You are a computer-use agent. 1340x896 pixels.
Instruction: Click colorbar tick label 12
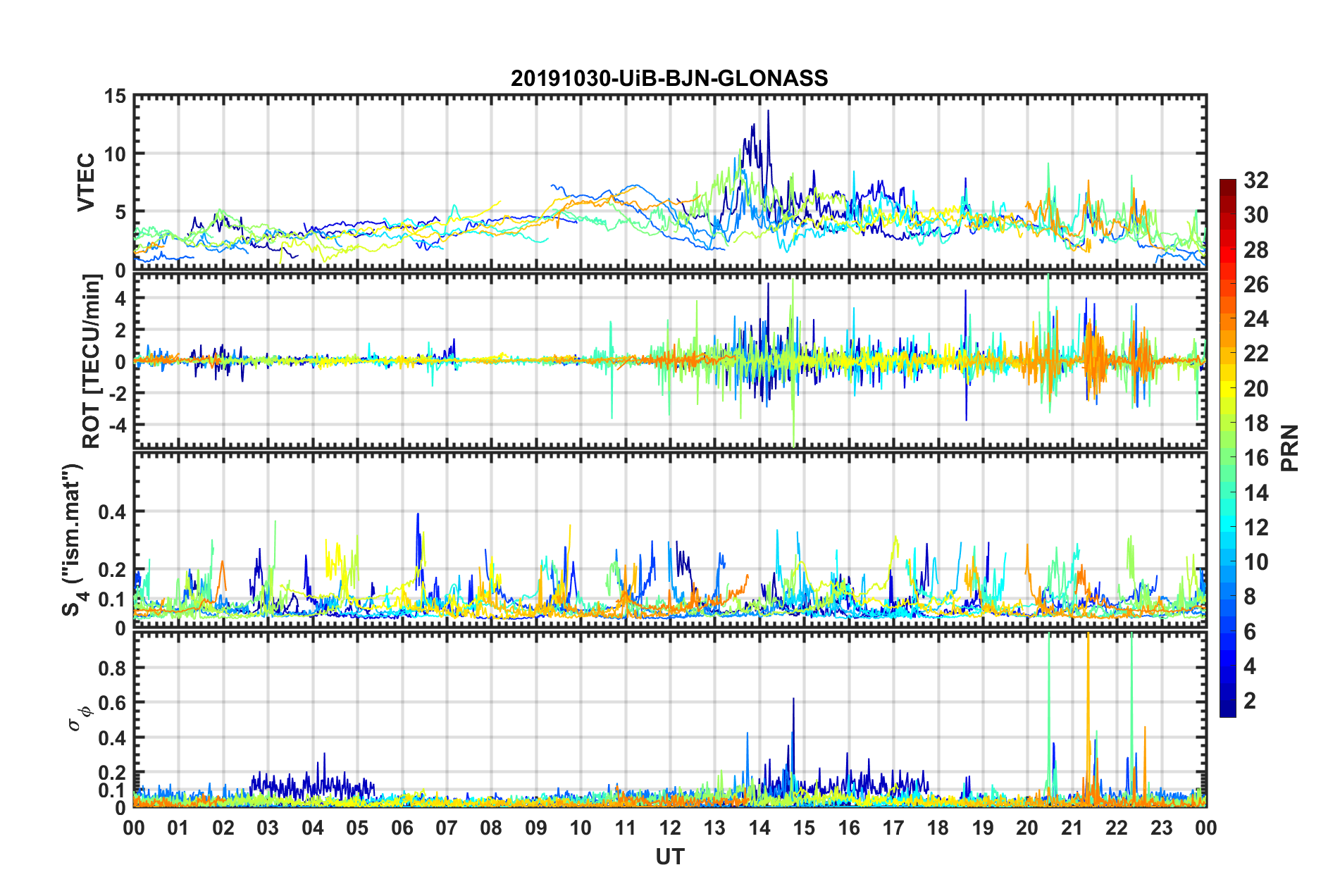click(1256, 528)
